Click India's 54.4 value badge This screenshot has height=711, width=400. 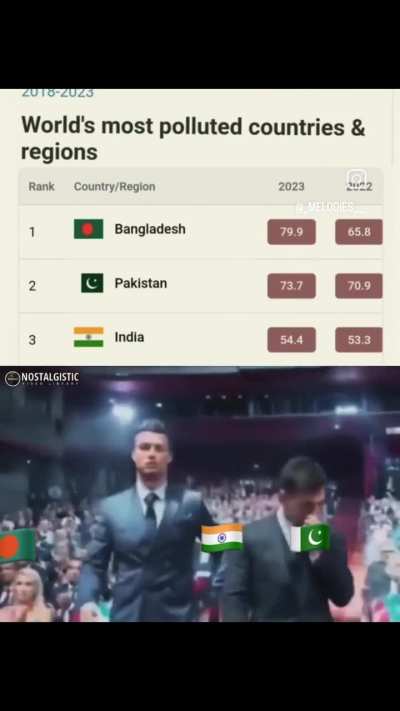(292, 340)
